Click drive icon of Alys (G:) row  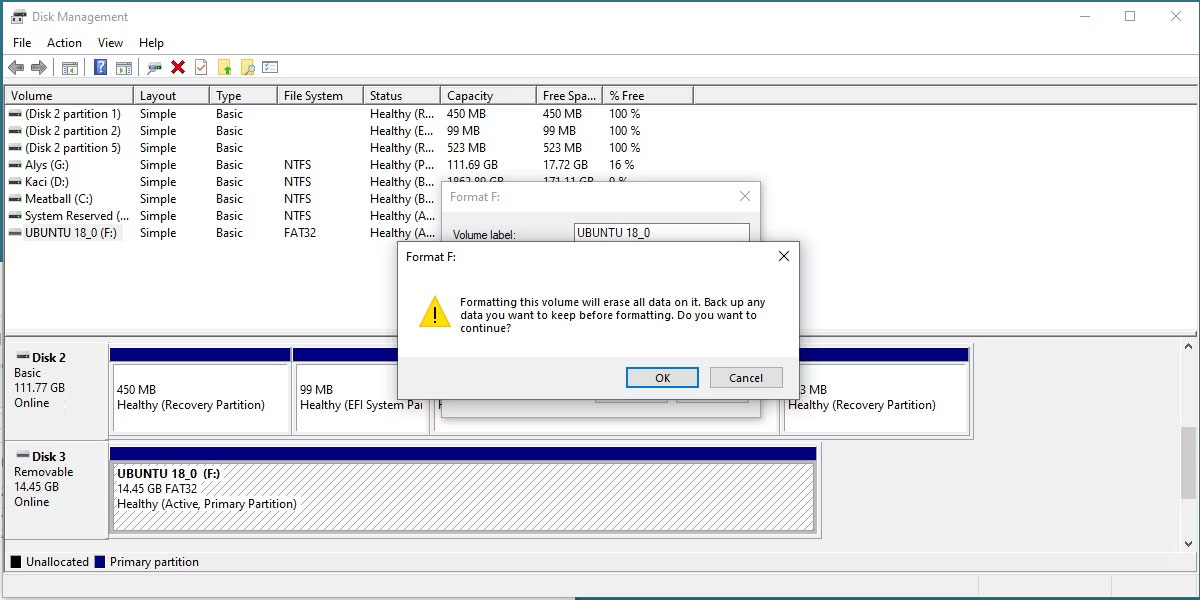coord(15,165)
